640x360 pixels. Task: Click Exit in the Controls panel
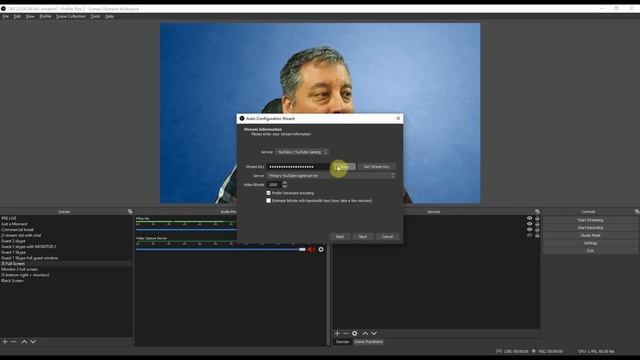590,251
